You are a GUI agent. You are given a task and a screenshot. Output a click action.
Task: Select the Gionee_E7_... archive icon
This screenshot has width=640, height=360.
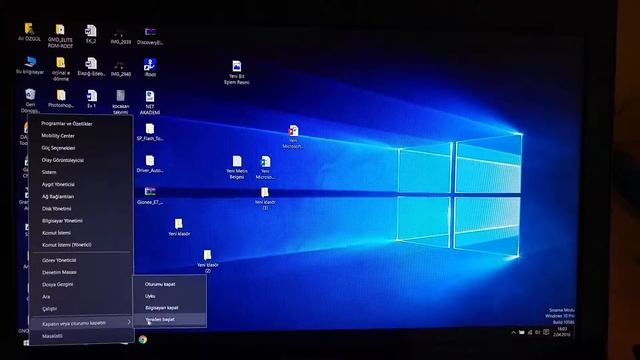150,196
